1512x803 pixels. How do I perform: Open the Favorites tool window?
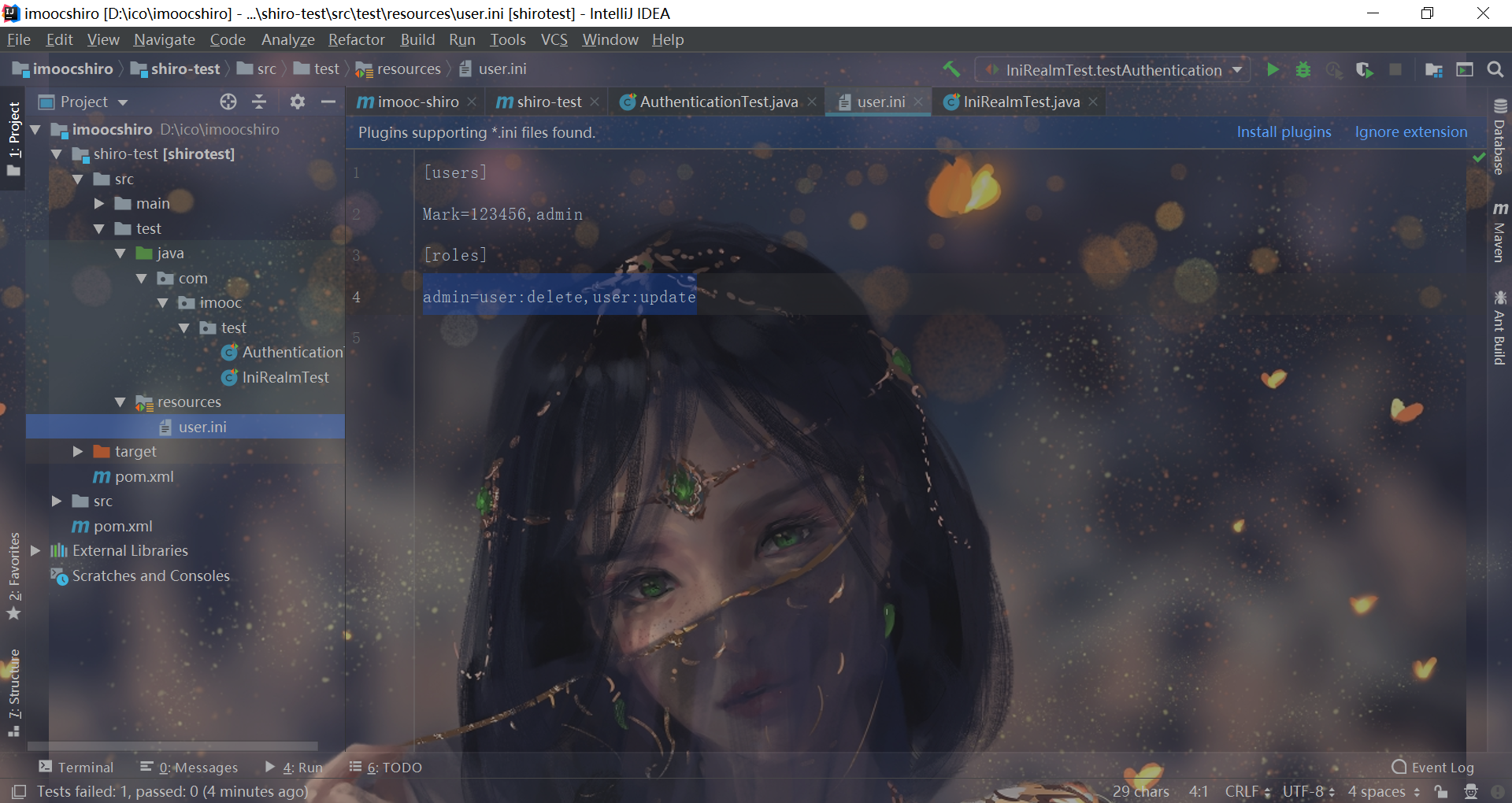tap(13, 576)
